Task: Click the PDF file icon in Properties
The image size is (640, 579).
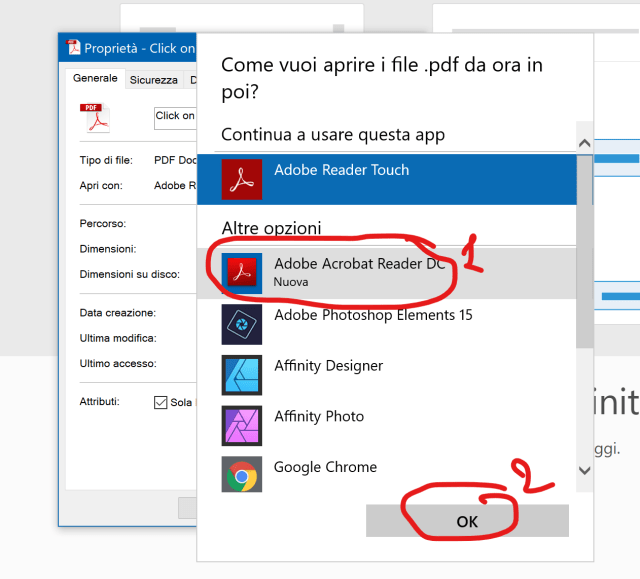Action: pos(96,118)
